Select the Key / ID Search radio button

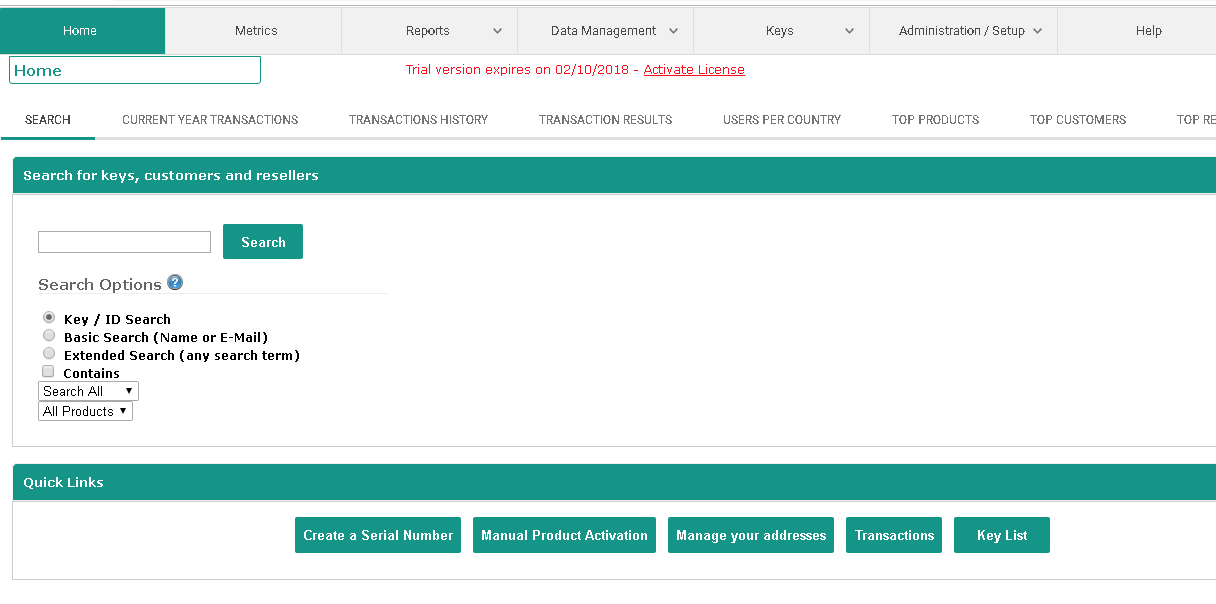click(x=49, y=318)
